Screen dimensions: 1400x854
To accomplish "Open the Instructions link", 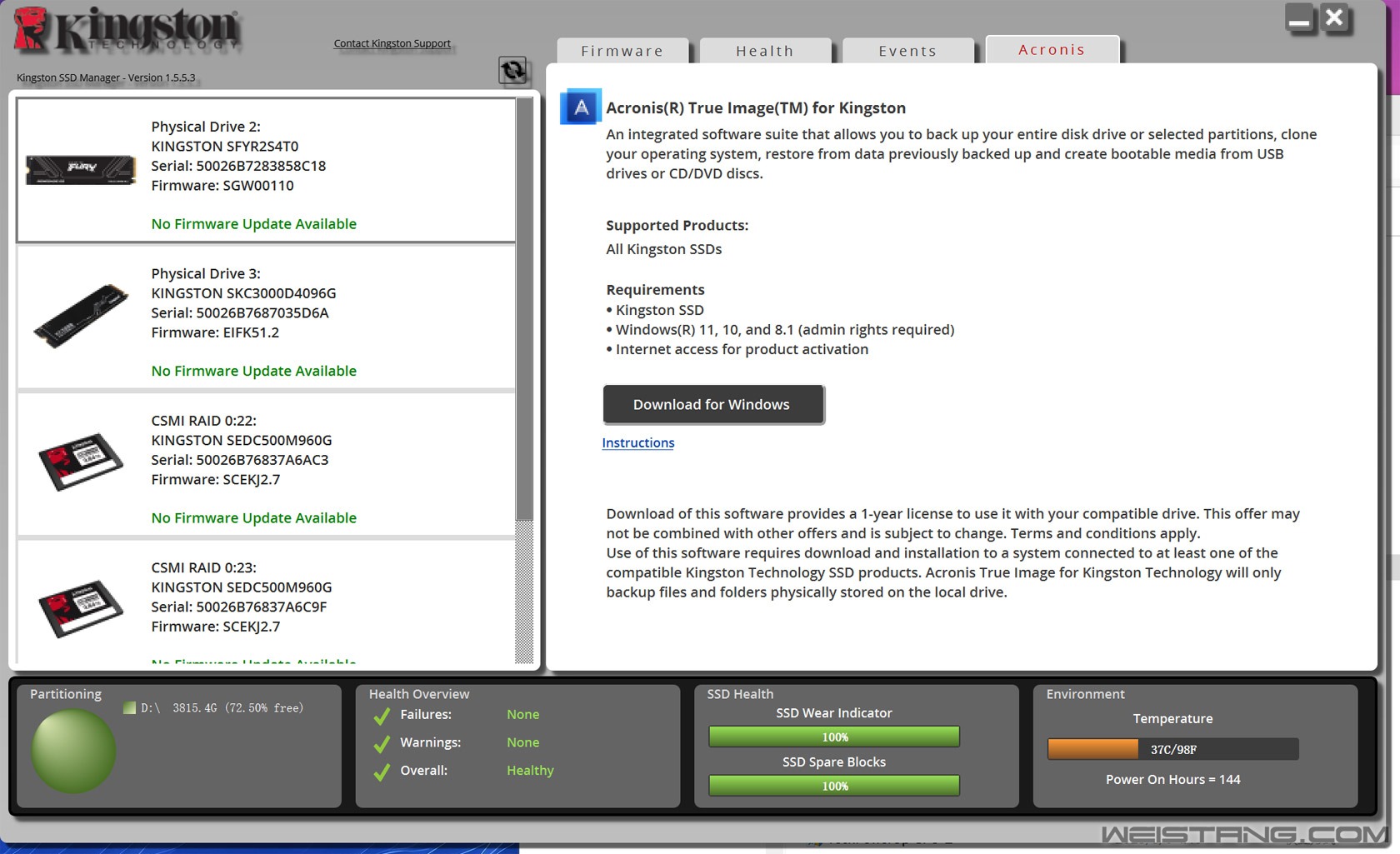I will pos(638,443).
